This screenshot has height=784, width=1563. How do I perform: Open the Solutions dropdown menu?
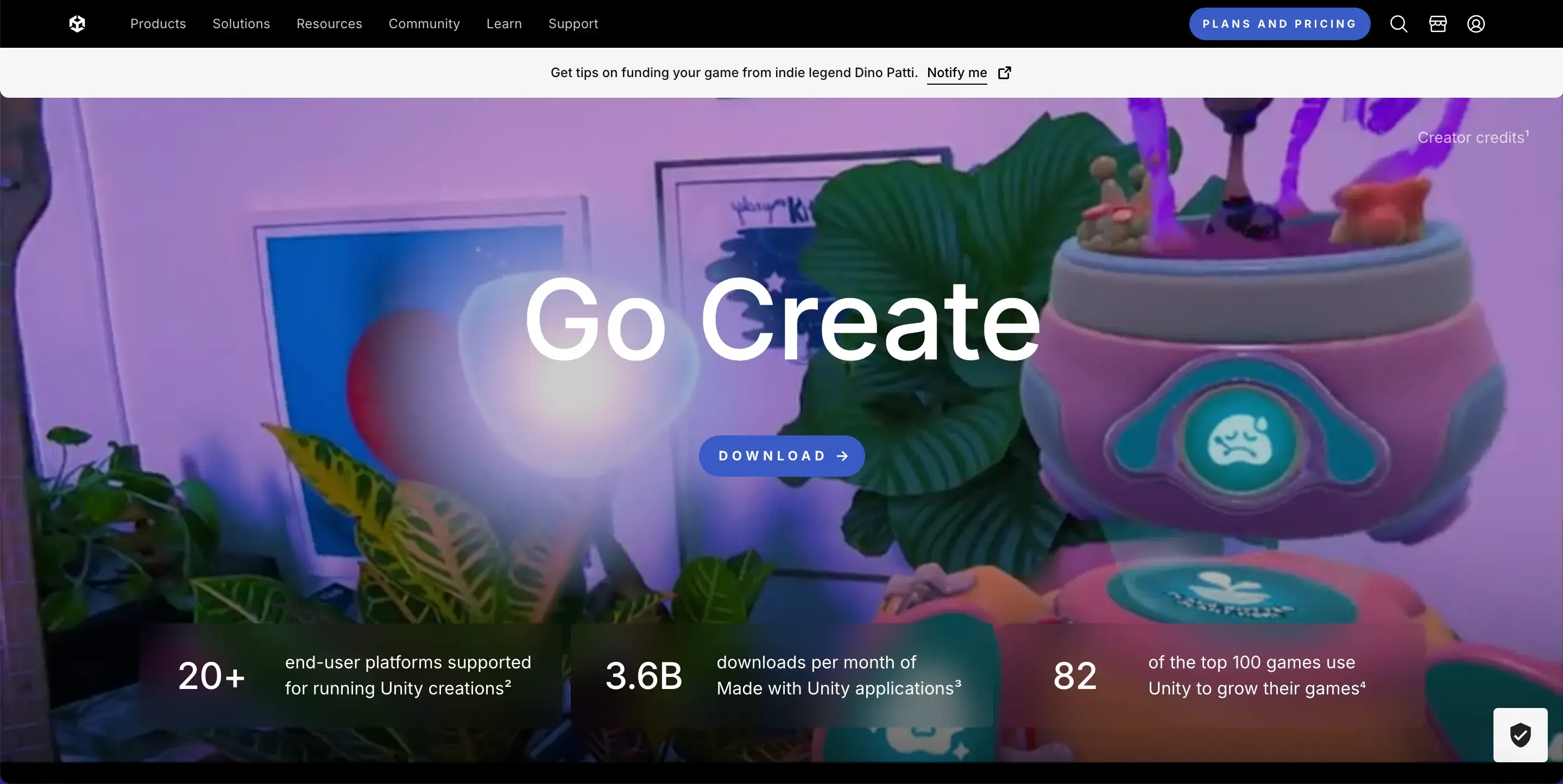[x=241, y=24]
